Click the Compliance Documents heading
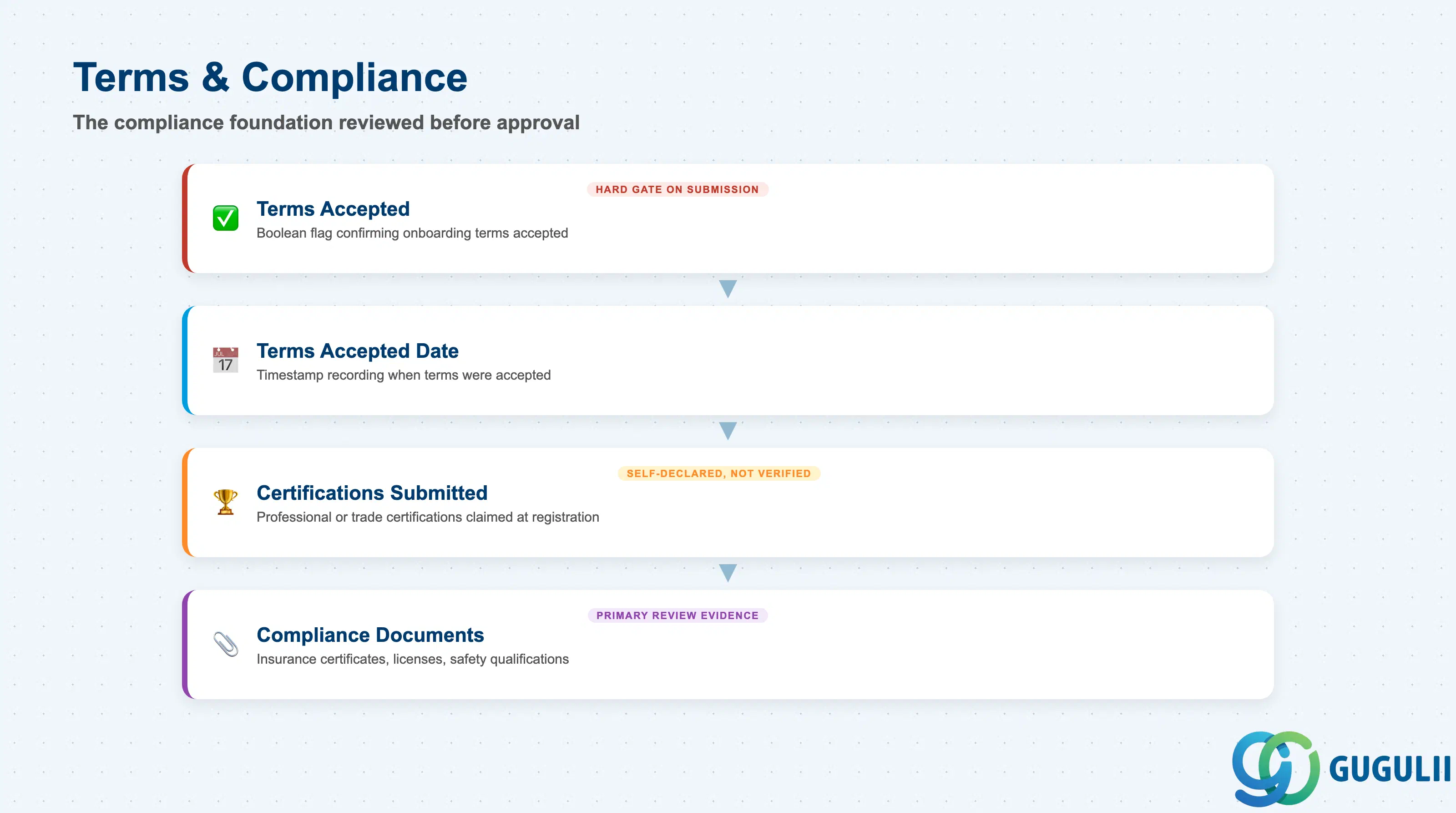The height and width of the screenshot is (813, 1456). (370, 635)
